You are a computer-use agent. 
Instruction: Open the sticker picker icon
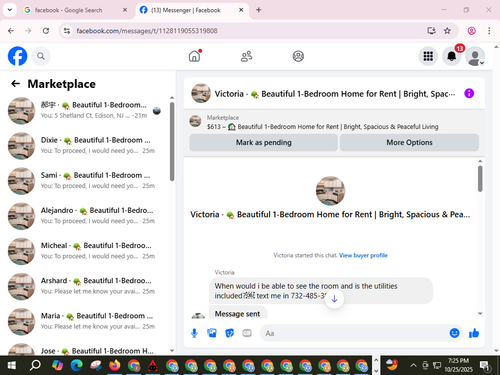[x=230, y=333]
